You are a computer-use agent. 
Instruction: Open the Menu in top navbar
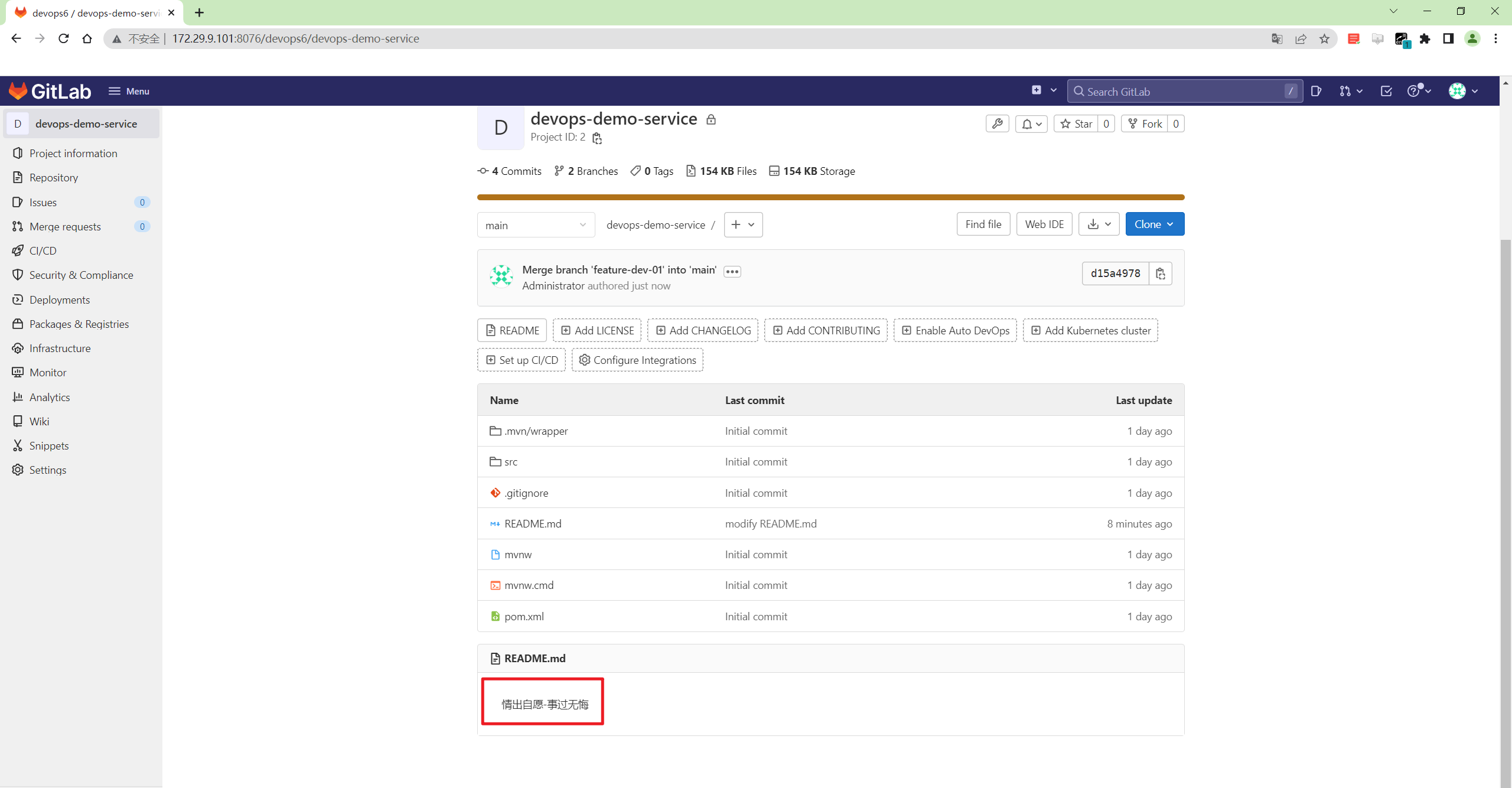129,91
